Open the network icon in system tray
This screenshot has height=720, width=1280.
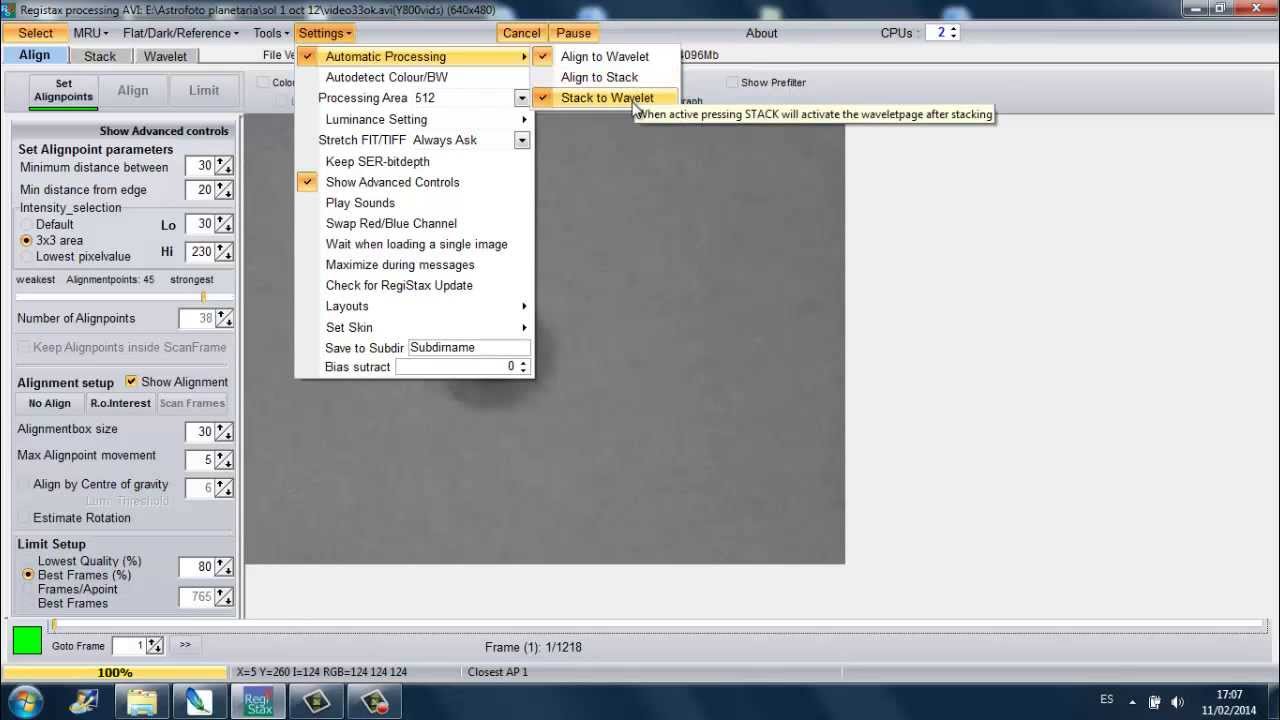1154,702
